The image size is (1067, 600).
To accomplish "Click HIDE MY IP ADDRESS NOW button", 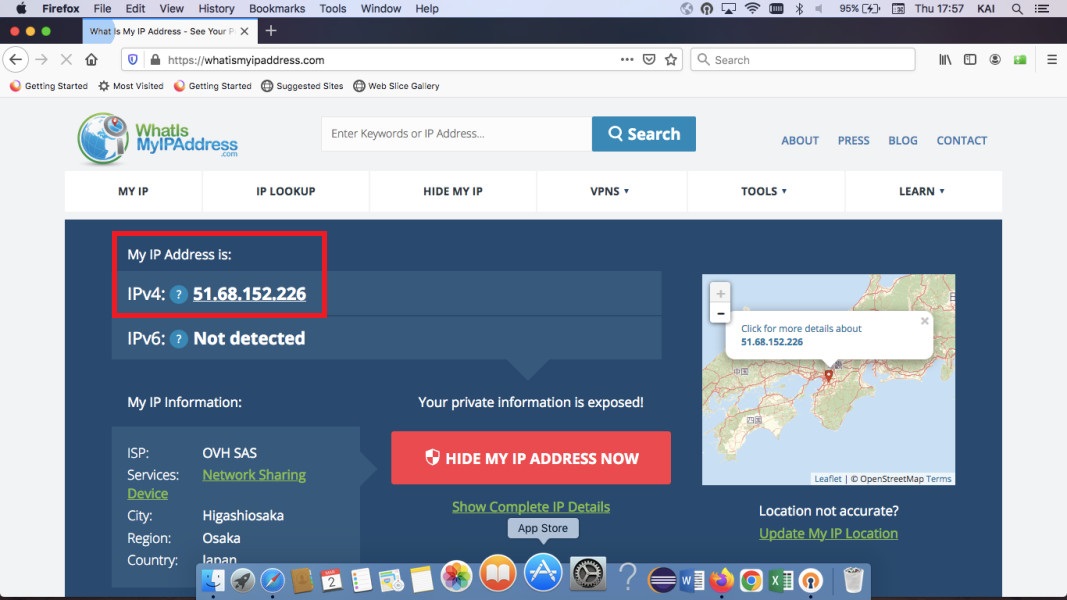I will pos(531,458).
